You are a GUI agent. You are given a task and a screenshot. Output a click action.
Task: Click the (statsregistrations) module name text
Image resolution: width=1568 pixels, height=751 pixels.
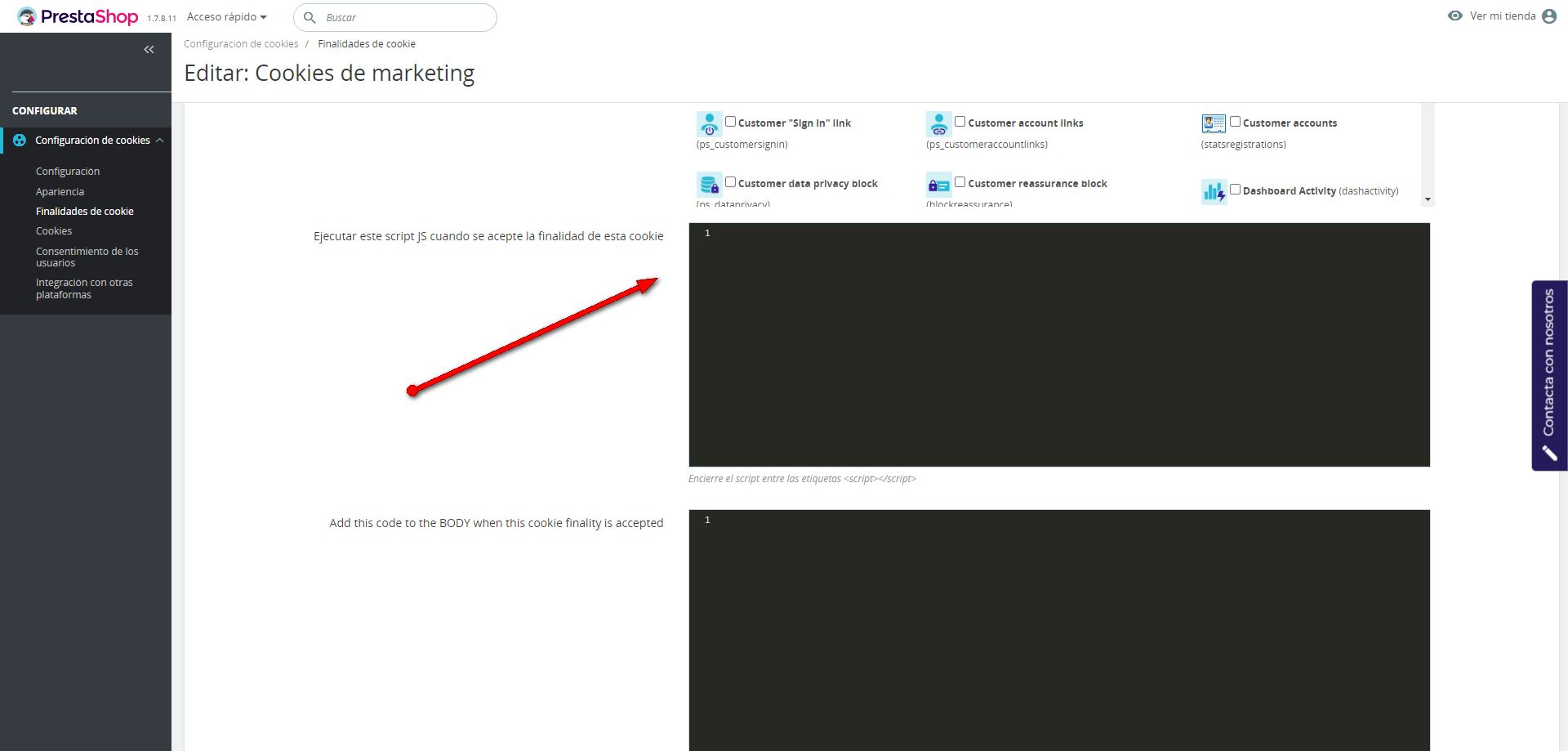tap(1244, 145)
